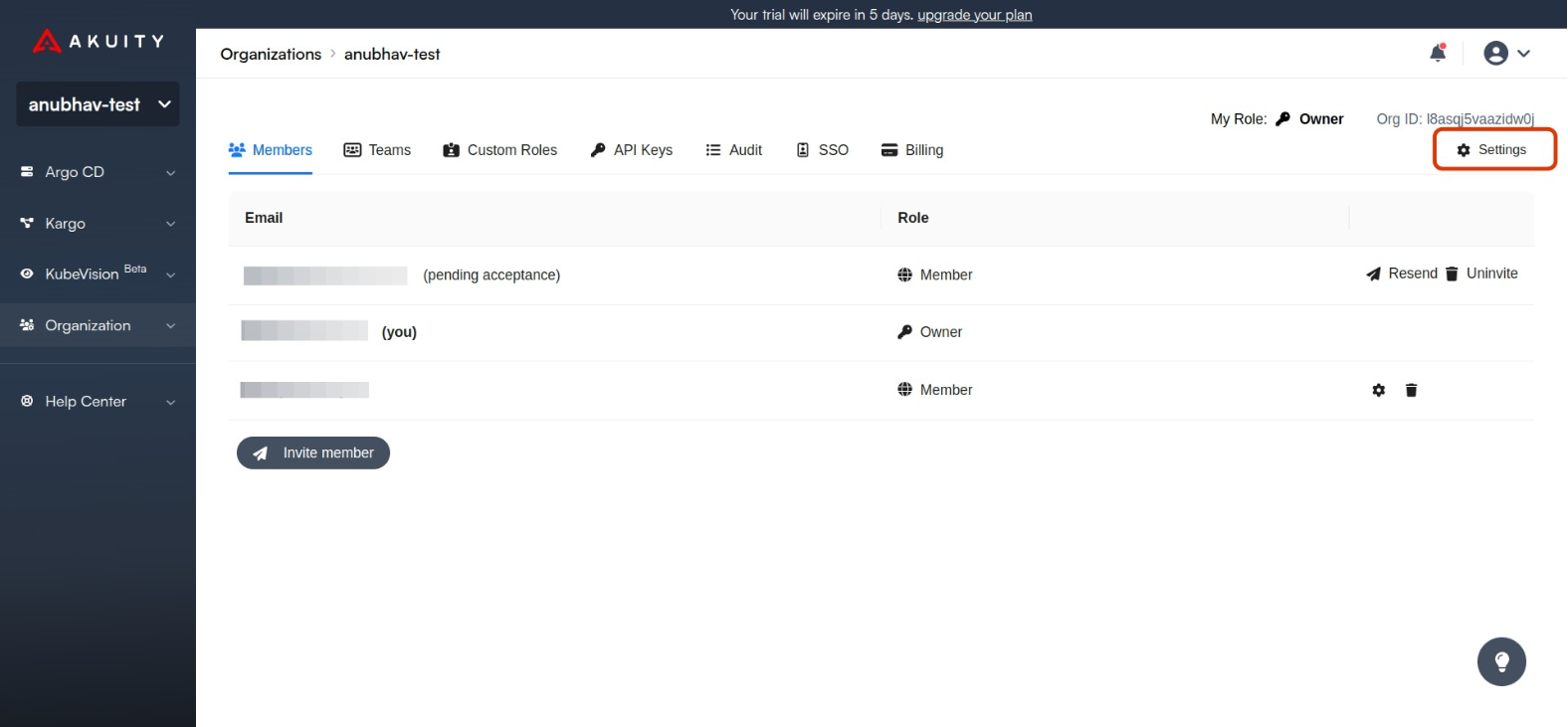Expand the Organization sidebar section
The image size is (1568, 727).
click(98, 325)
